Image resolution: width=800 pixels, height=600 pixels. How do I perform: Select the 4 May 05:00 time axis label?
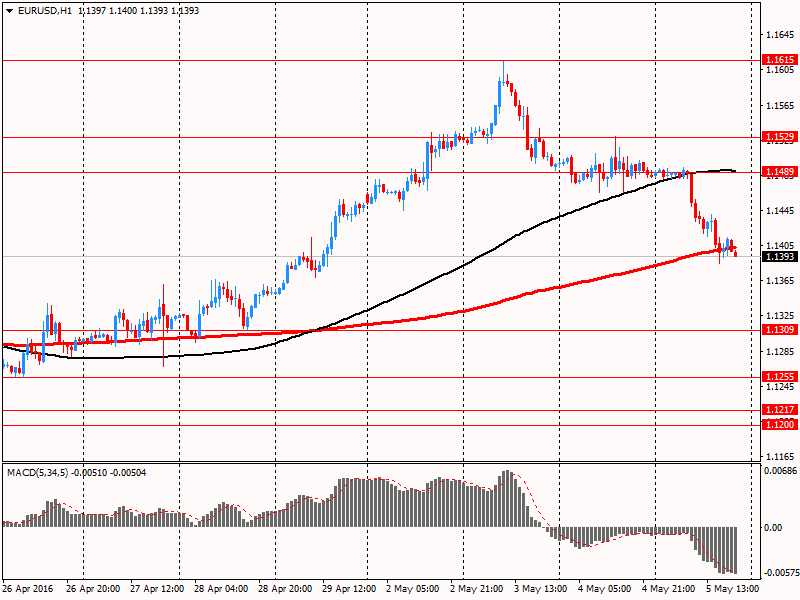click(605, 589)
